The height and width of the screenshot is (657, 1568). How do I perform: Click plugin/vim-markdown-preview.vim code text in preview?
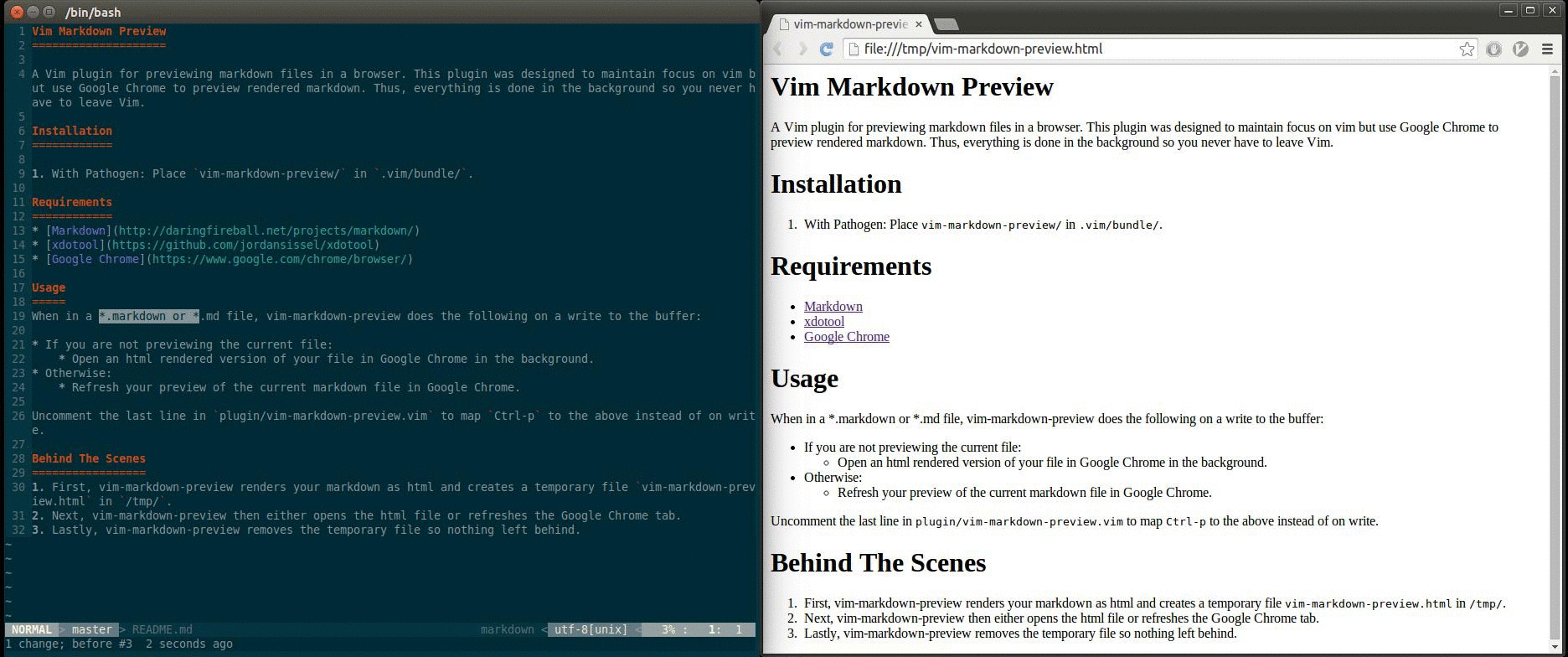pos(1019,521)
